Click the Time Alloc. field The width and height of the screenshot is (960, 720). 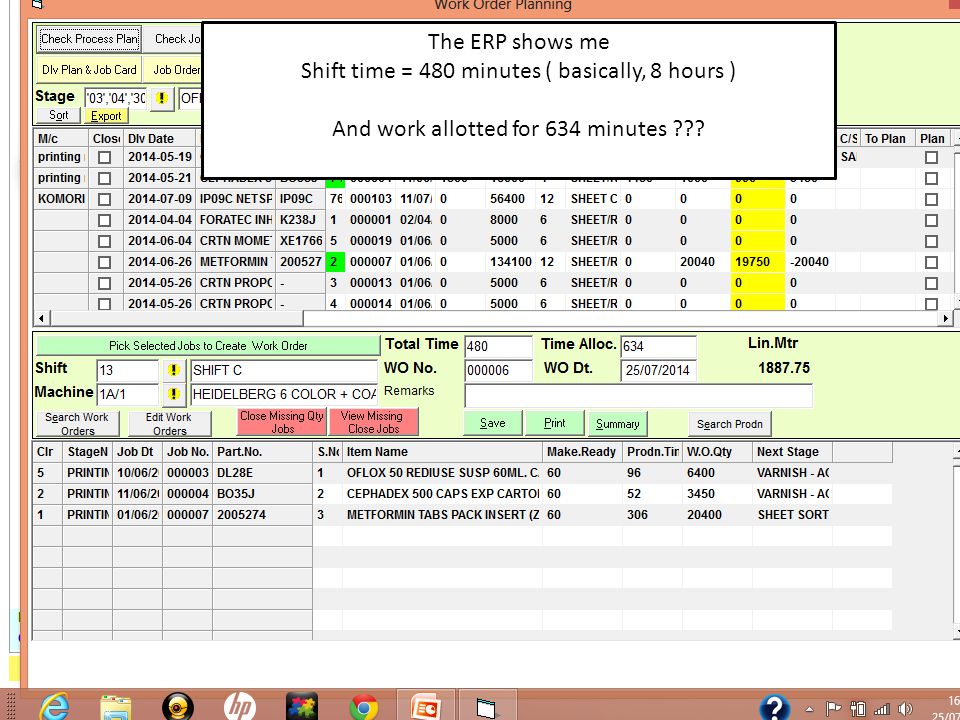tap(658, 347)
